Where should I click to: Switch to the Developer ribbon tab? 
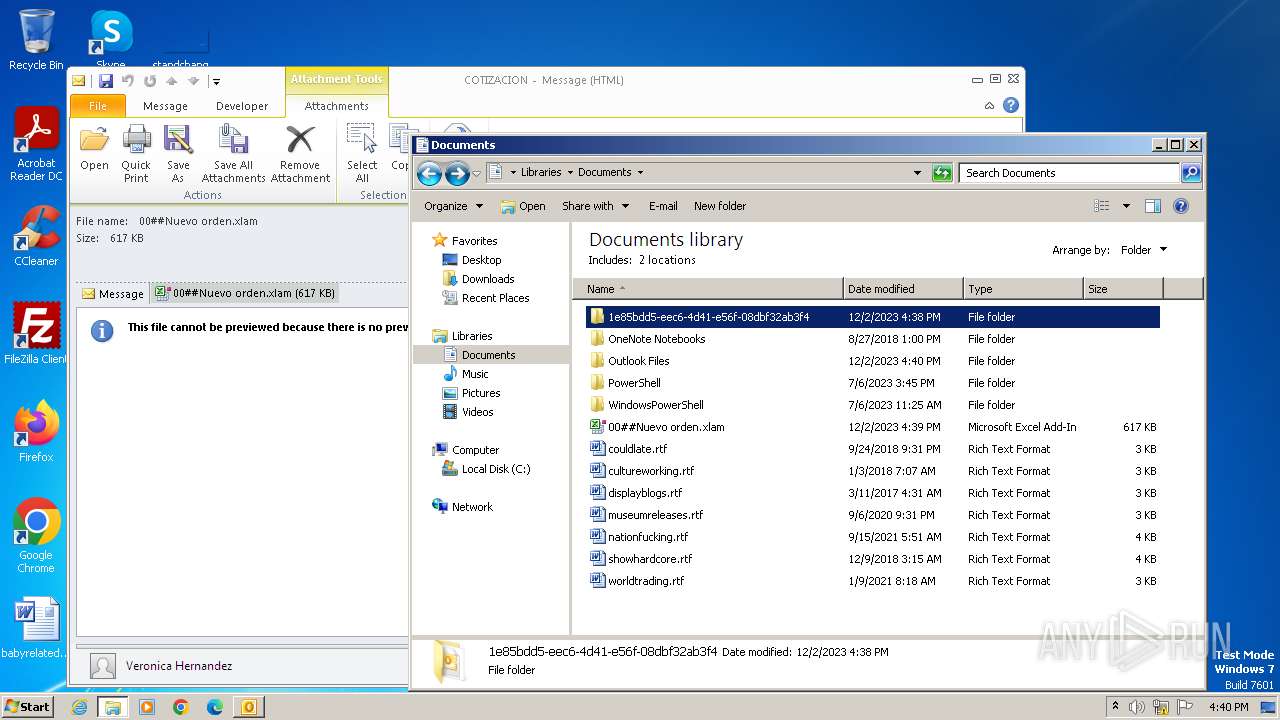[242, 106]
